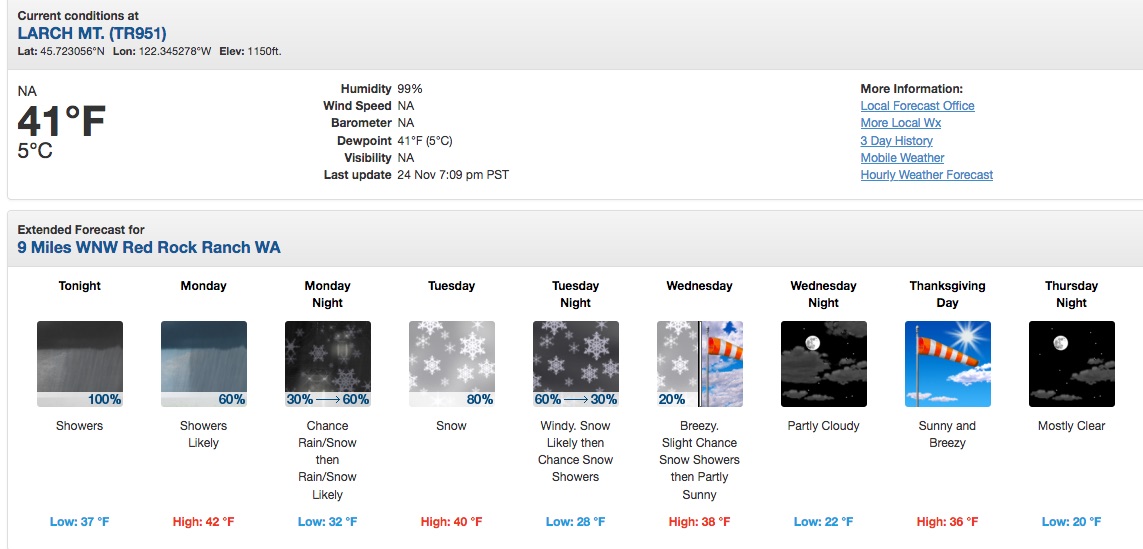The width and height of the screenshot is (1143, 549).
Task: Select Wednesday Night partly cloudy icon
Action: pyautogui.click(x=824, y=364)
